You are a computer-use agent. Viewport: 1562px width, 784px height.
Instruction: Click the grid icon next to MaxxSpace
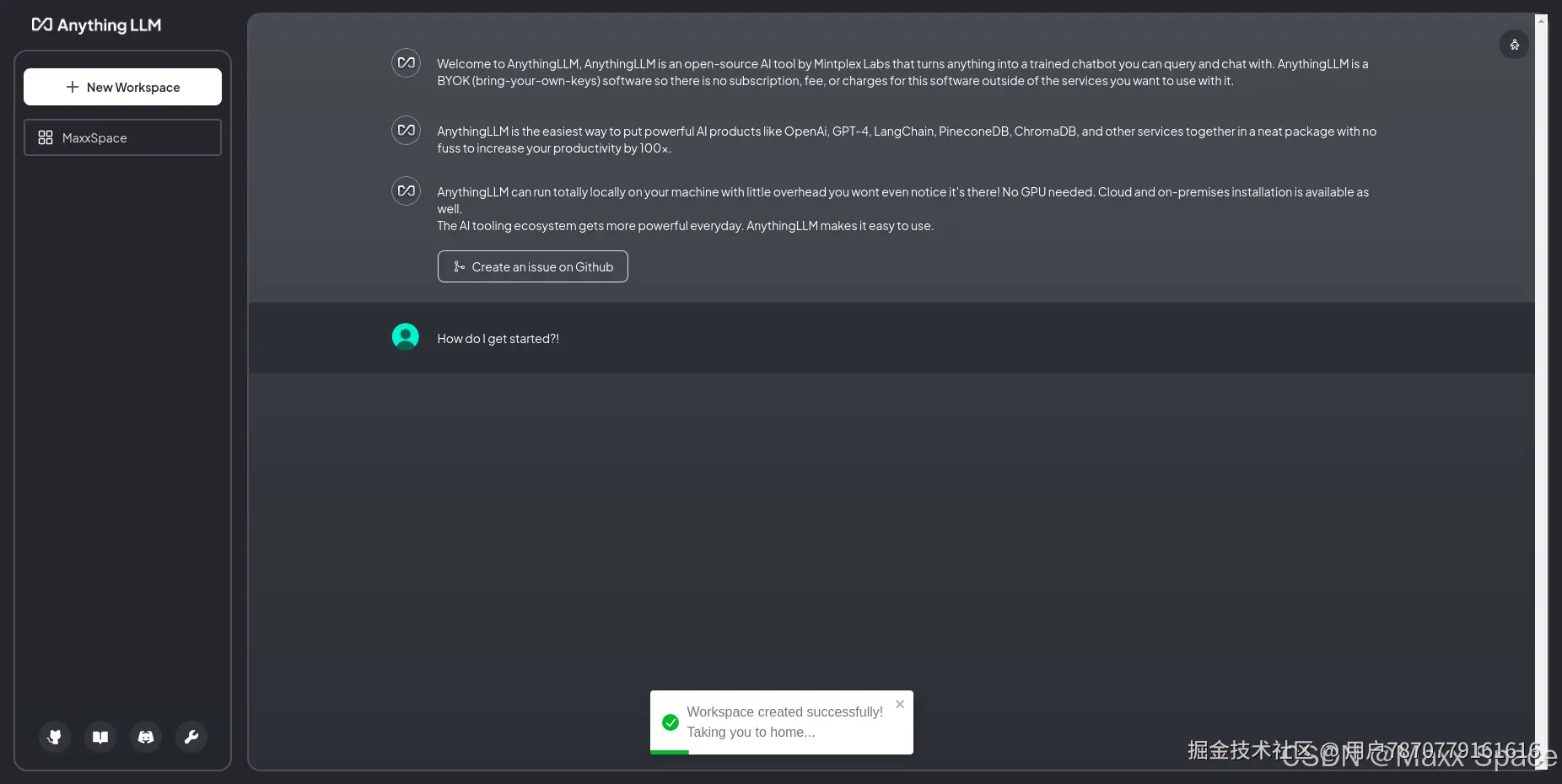46,137
